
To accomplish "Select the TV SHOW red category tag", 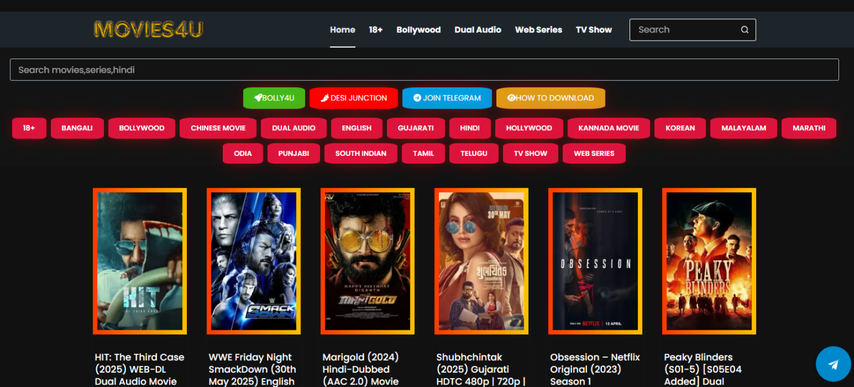I will click(x=530, y=153).
